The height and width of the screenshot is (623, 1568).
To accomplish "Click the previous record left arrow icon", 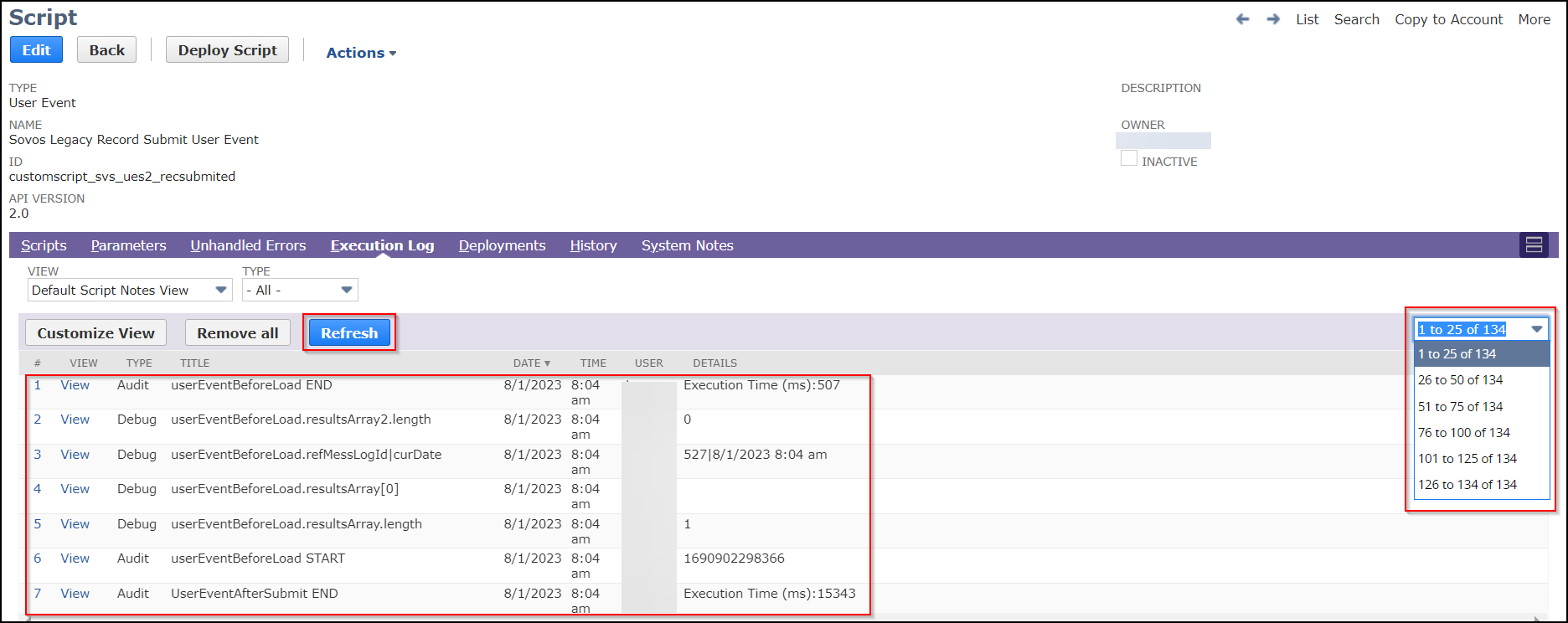I will point(1242,19).
